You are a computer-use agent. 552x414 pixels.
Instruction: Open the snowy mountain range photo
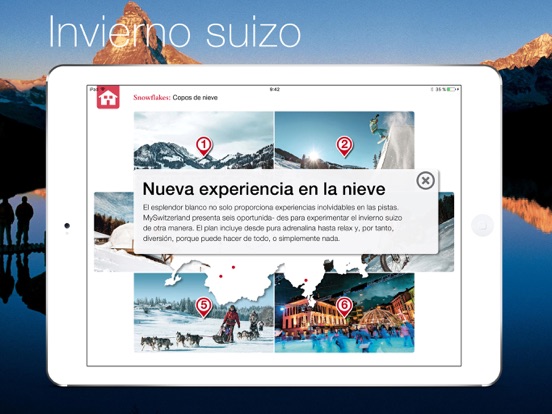(x=204, y=140)
